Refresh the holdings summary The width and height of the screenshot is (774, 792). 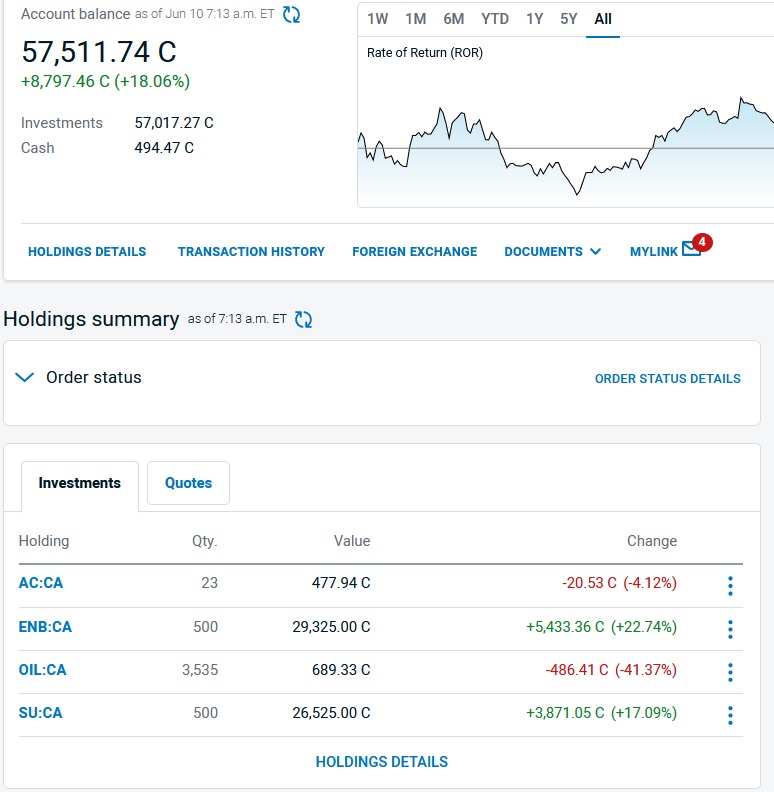(304, 319)
